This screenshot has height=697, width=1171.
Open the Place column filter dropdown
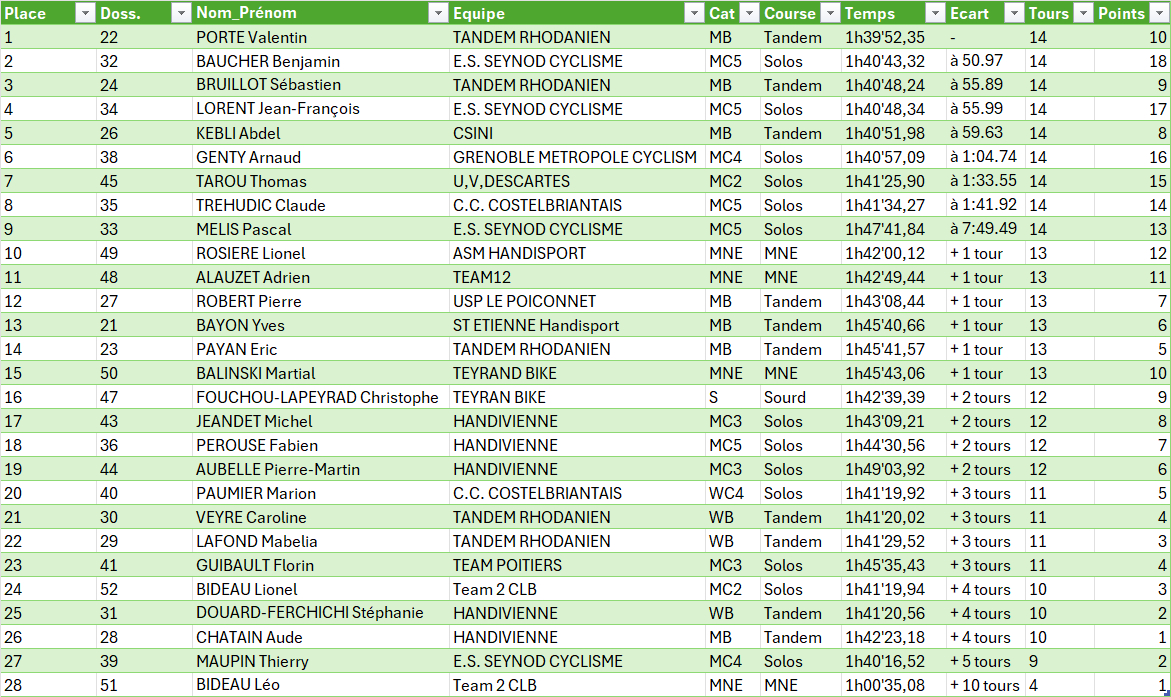85,13
